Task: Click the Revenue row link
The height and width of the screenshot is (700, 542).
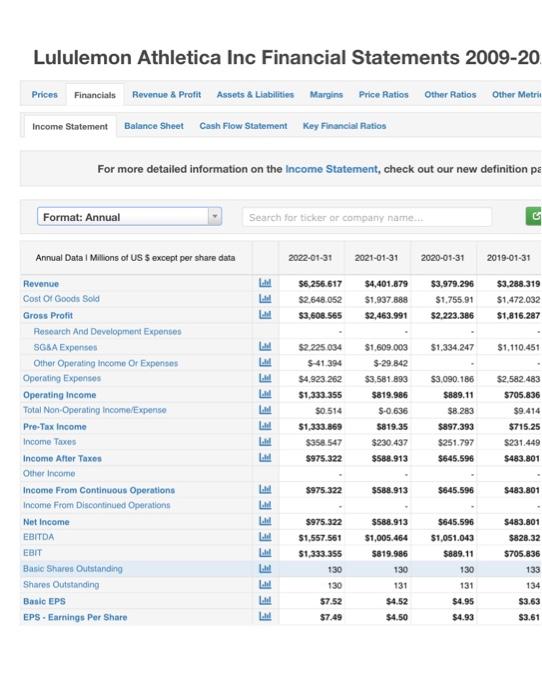Action: 41,284
